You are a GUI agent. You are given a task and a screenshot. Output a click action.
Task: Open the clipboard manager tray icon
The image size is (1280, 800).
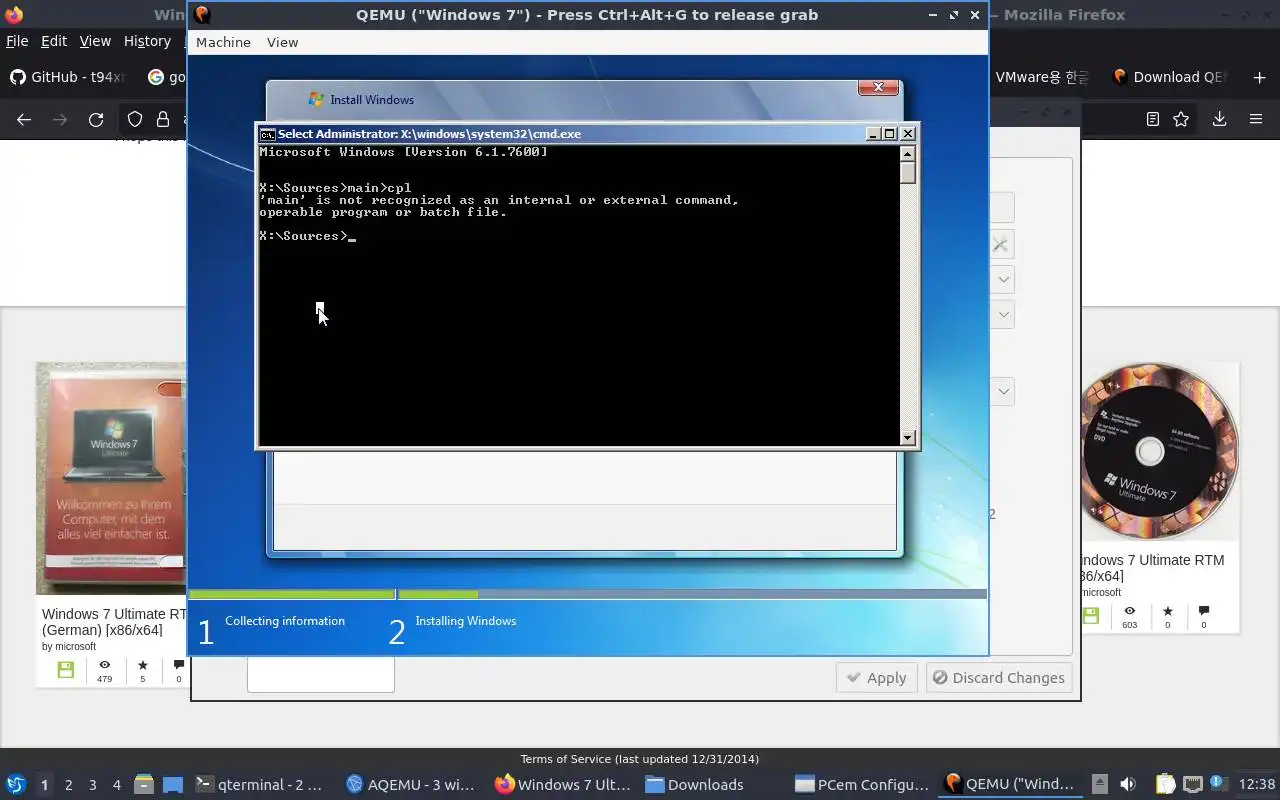(x=1165, y=784)
